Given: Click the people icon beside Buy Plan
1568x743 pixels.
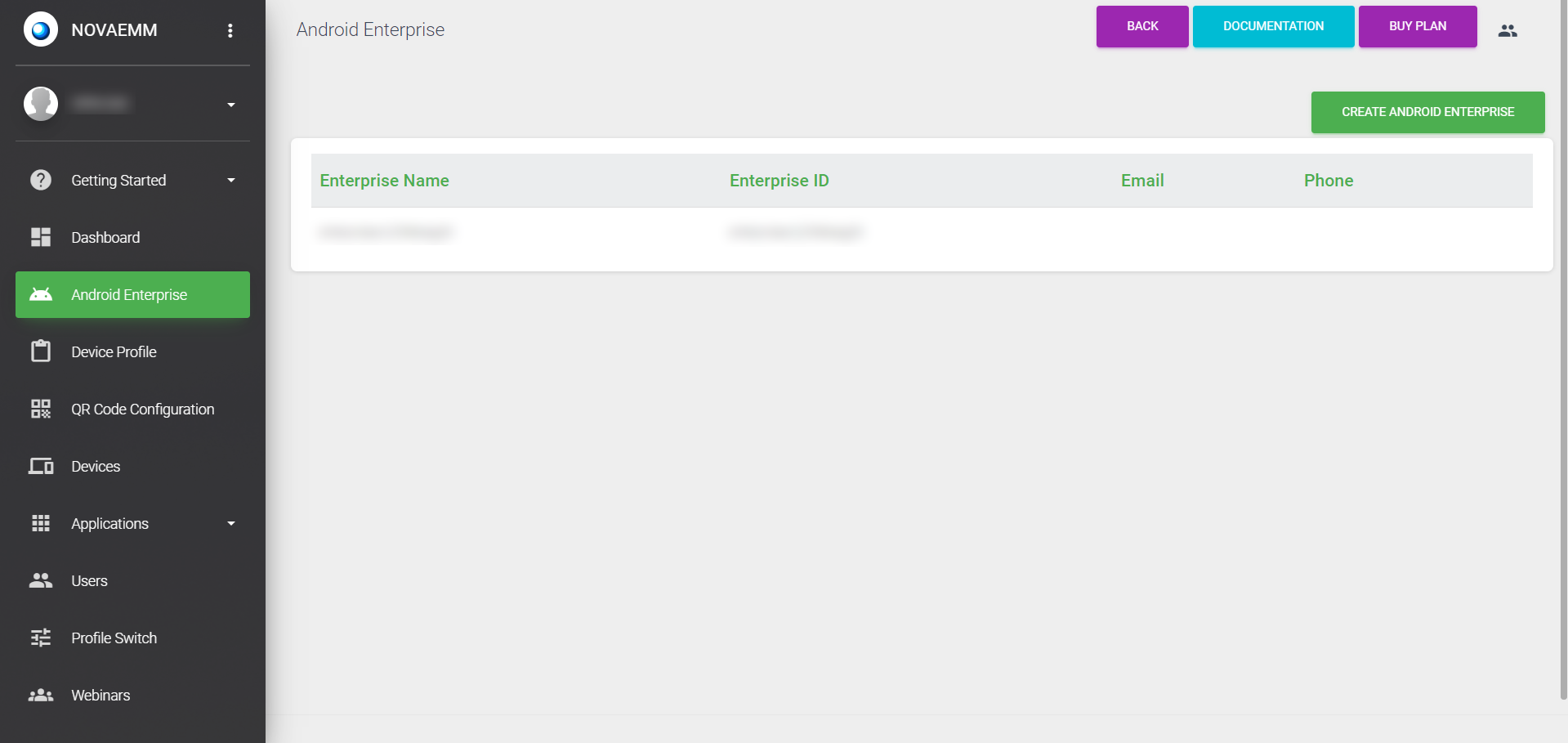Looking at the screenshot, I should (1507, 29).
